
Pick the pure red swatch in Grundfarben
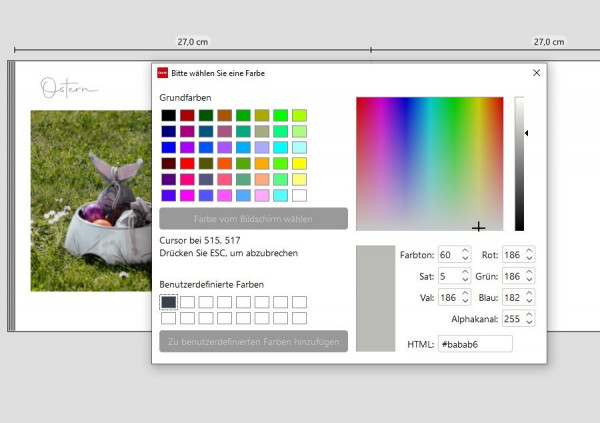point(187,163)
